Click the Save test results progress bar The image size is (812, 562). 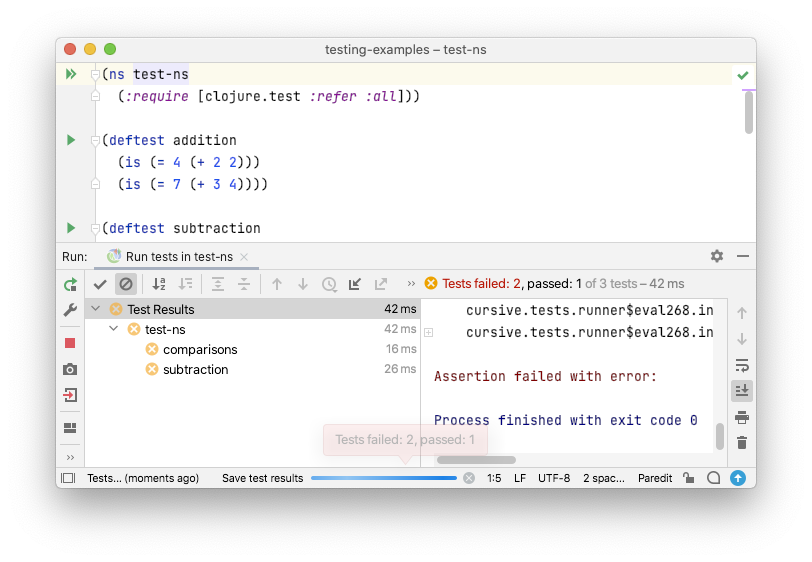(x=384, y=478)
